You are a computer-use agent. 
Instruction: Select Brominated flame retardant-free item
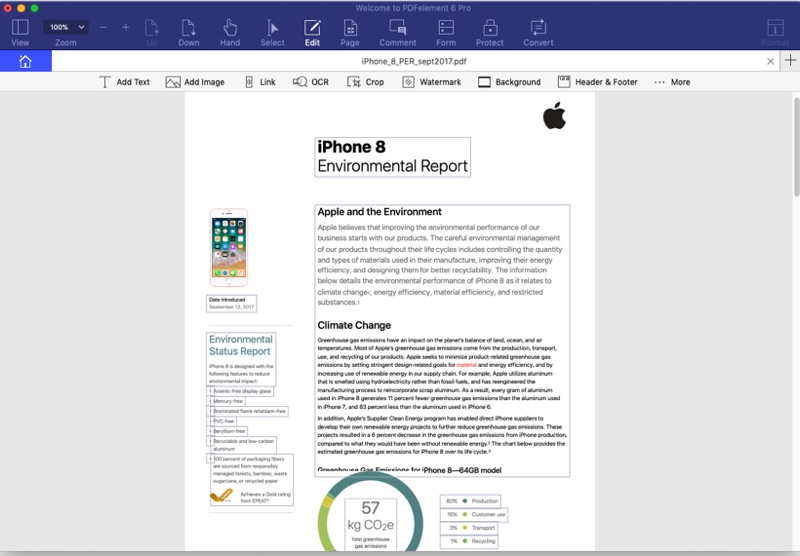pyautogui.click(x=248, y=411)
